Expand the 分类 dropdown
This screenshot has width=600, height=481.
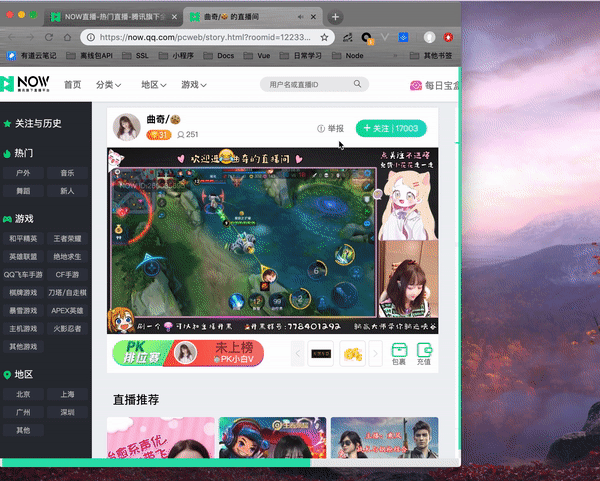(108, 85)
